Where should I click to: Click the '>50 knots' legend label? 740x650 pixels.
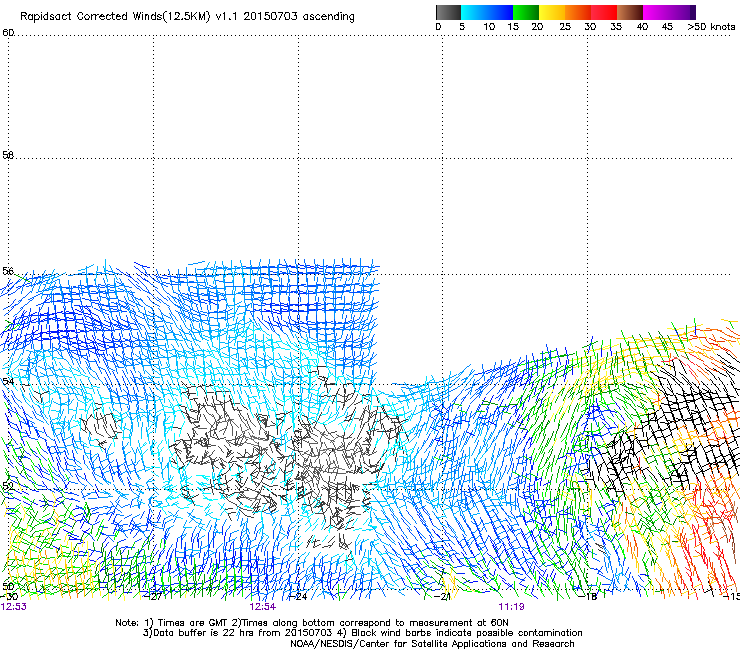pyautogui.click(x=711, y=27)
